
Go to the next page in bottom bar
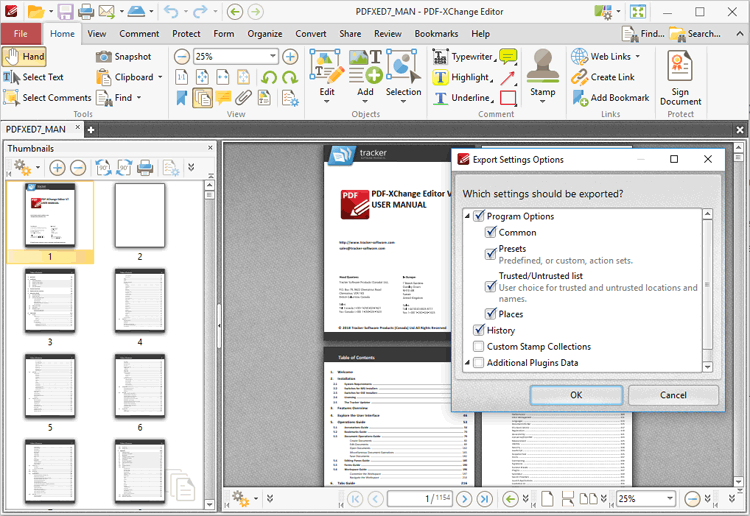coord(464,499)
